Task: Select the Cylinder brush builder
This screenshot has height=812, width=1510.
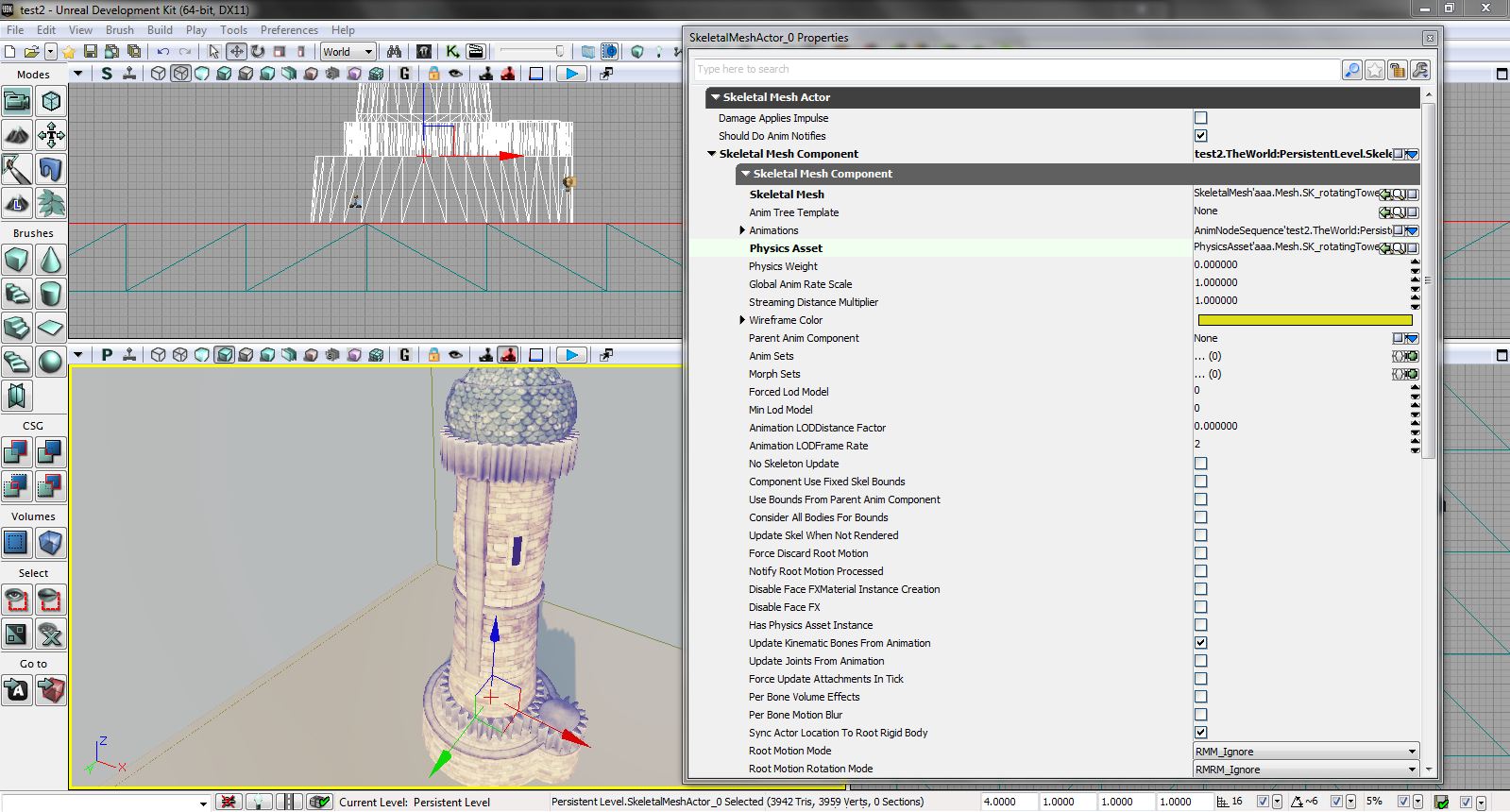Action: point(50,294)
